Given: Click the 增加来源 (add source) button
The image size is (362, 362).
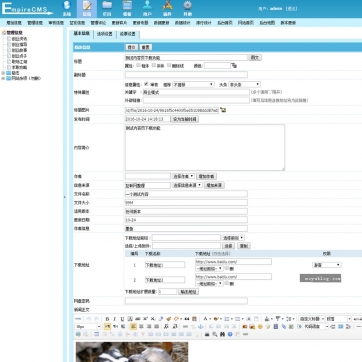Looking at the screenshot, I should pyautogui.click(x=214, y=185).
